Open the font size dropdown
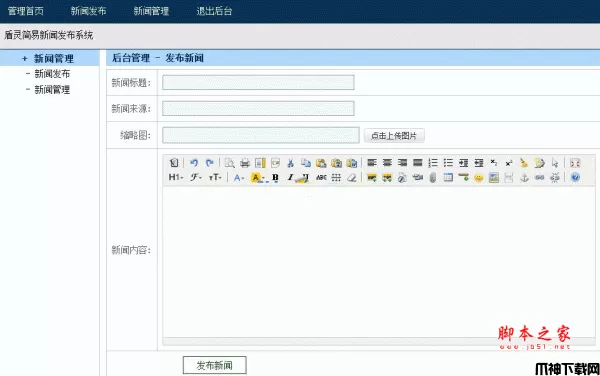This screenshot has height=376, width=600. (215, 177)
